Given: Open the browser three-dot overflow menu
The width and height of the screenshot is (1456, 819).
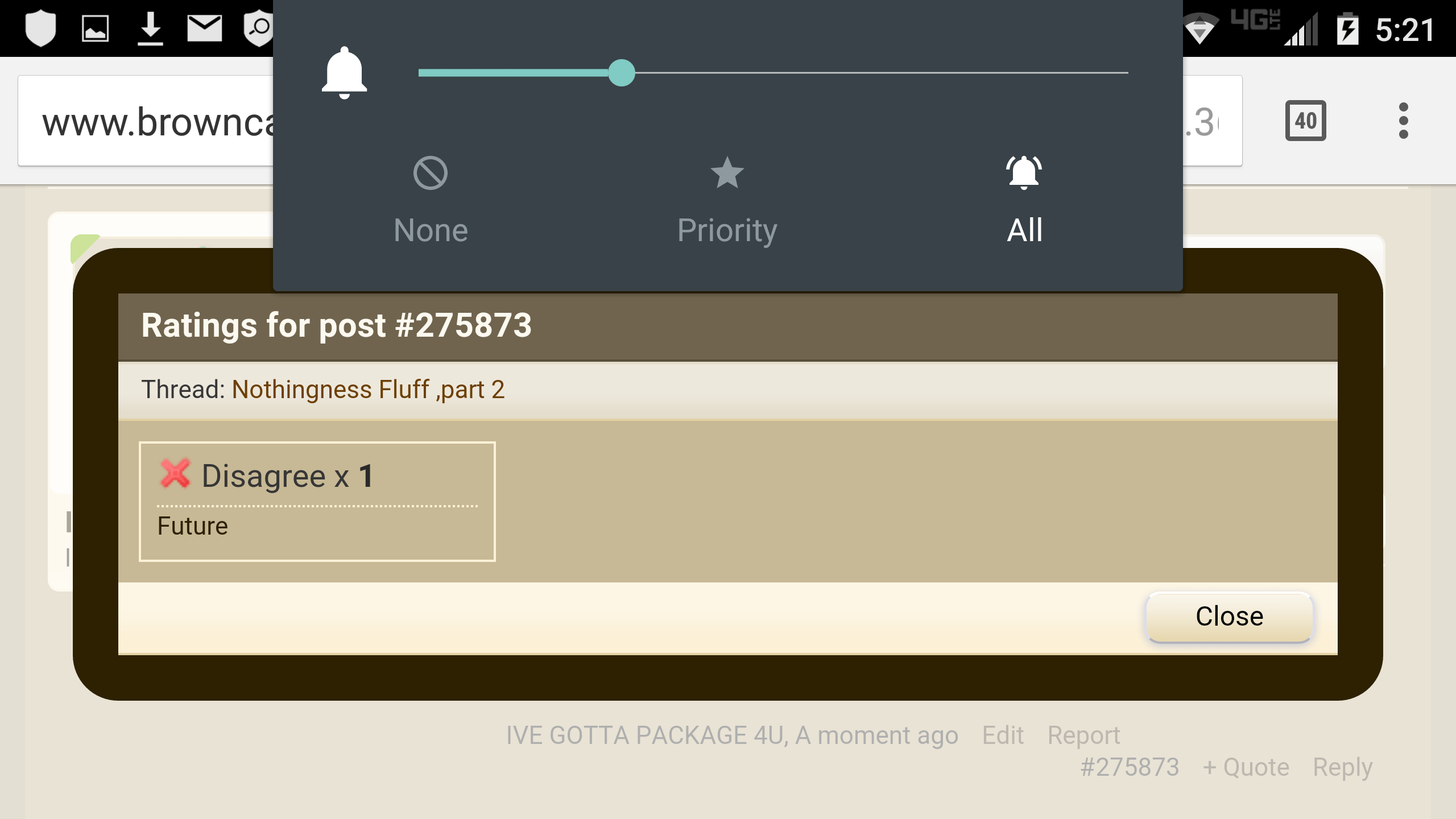Looking at the screenshot, I should (x=1403, y=121).
